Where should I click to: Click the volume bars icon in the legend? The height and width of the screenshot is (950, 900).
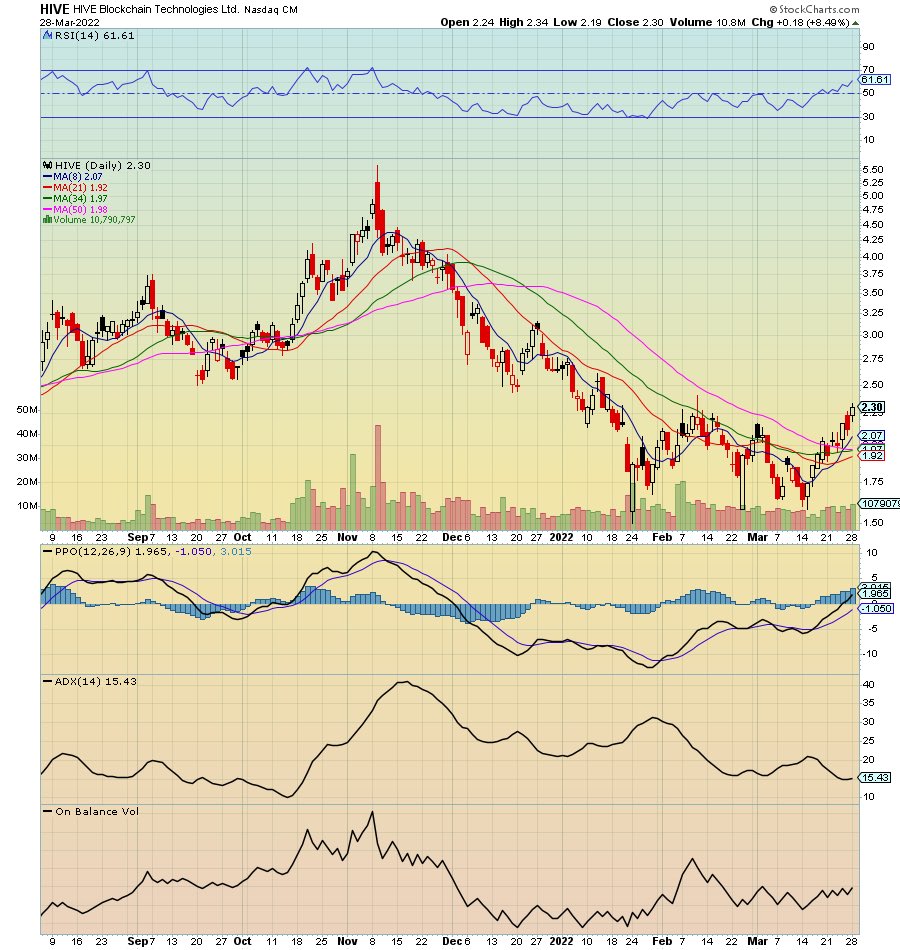pos(47,220)
